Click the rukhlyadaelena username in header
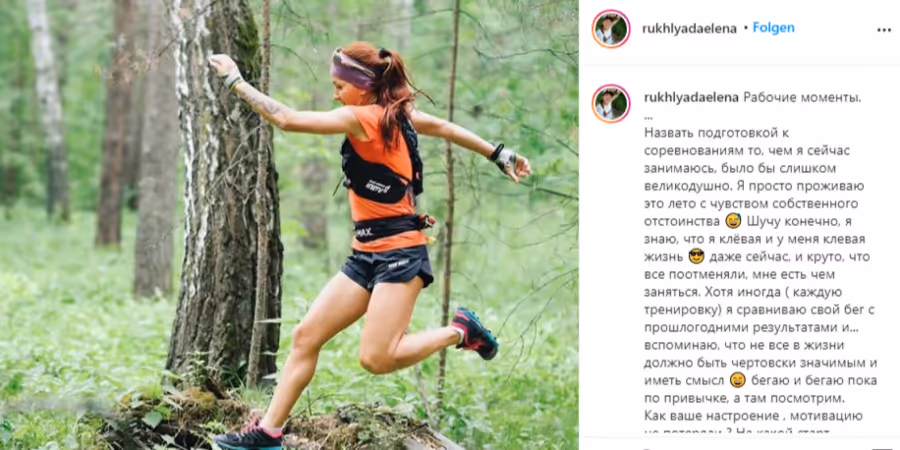This screenshot has width=900, height=450. click(x=689, y=29)
